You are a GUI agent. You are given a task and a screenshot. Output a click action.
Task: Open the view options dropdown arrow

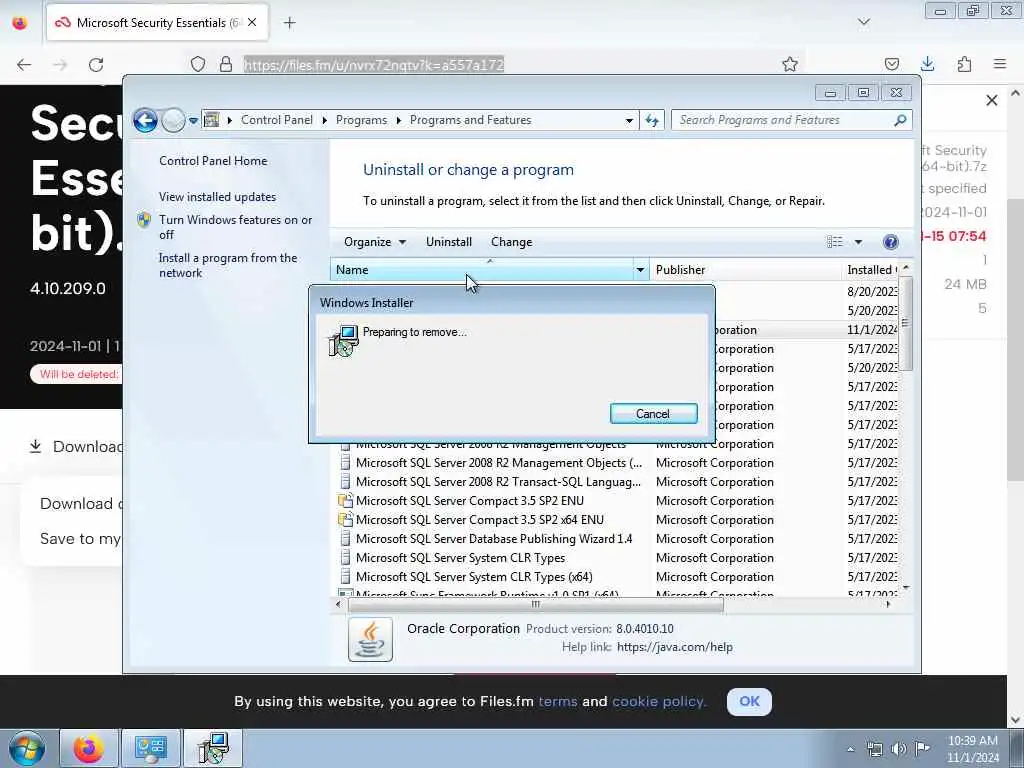[858, 242]
